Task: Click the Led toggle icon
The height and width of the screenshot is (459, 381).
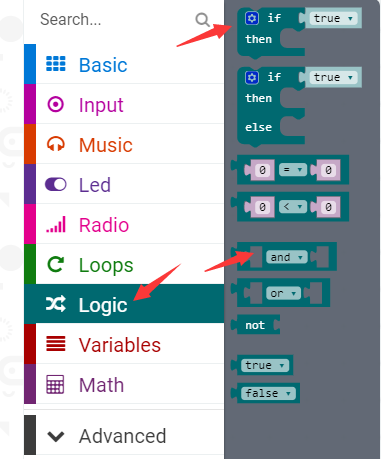Action: coord(56,184)
